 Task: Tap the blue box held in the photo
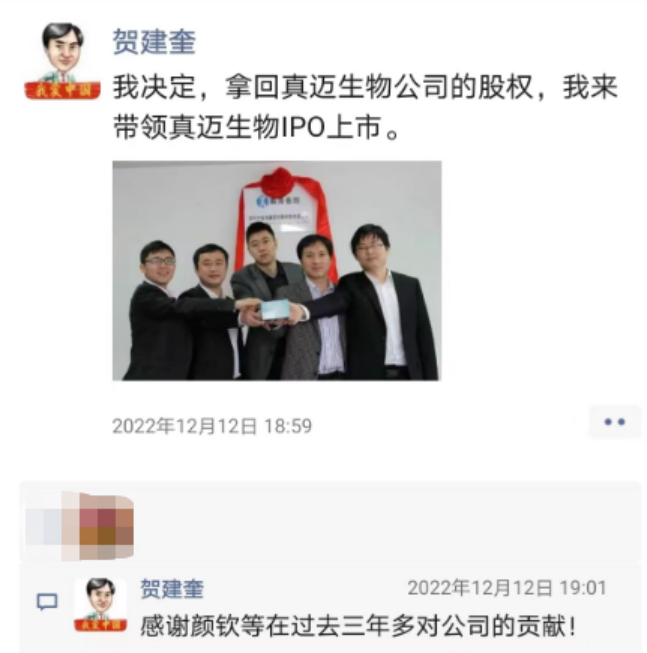[276, 311]
